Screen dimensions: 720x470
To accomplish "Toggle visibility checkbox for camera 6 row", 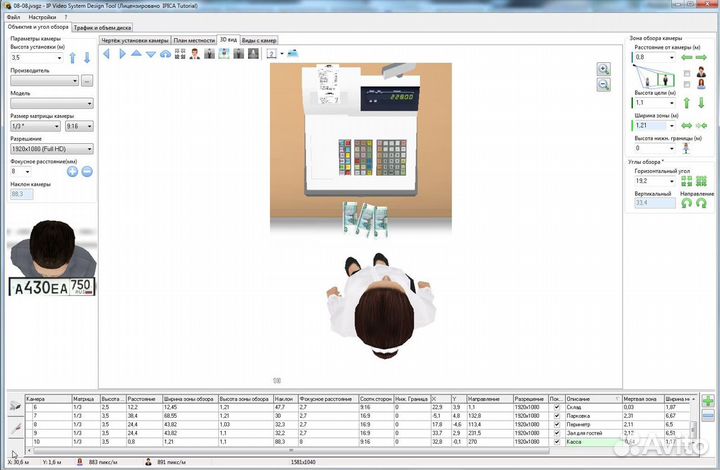I will tap(557, 407).
